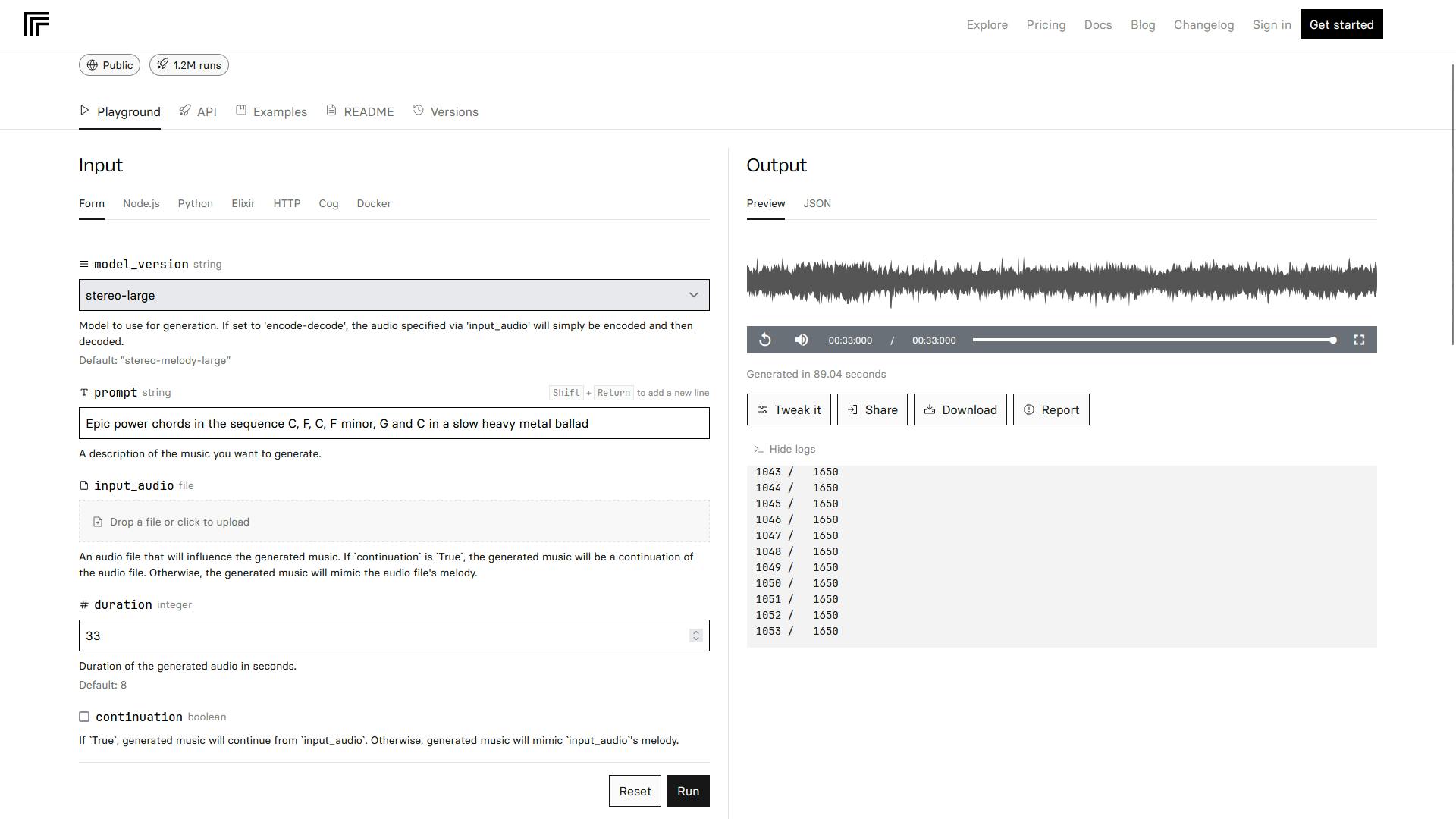Click the Download button
The image size is (1456, 819).
coord(959,410)
